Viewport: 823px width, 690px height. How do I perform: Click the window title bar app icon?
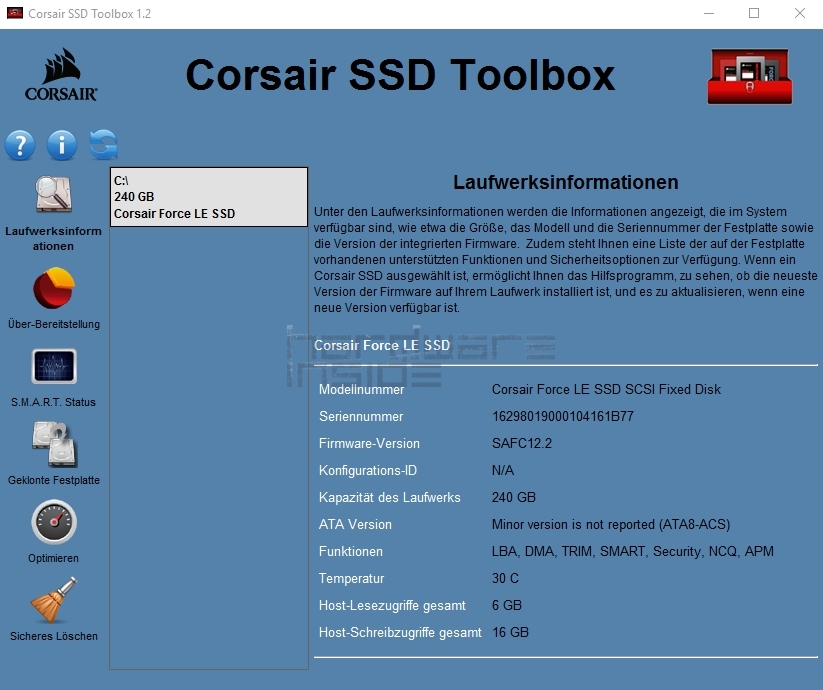pyautogui.click(x=15, y=13)
